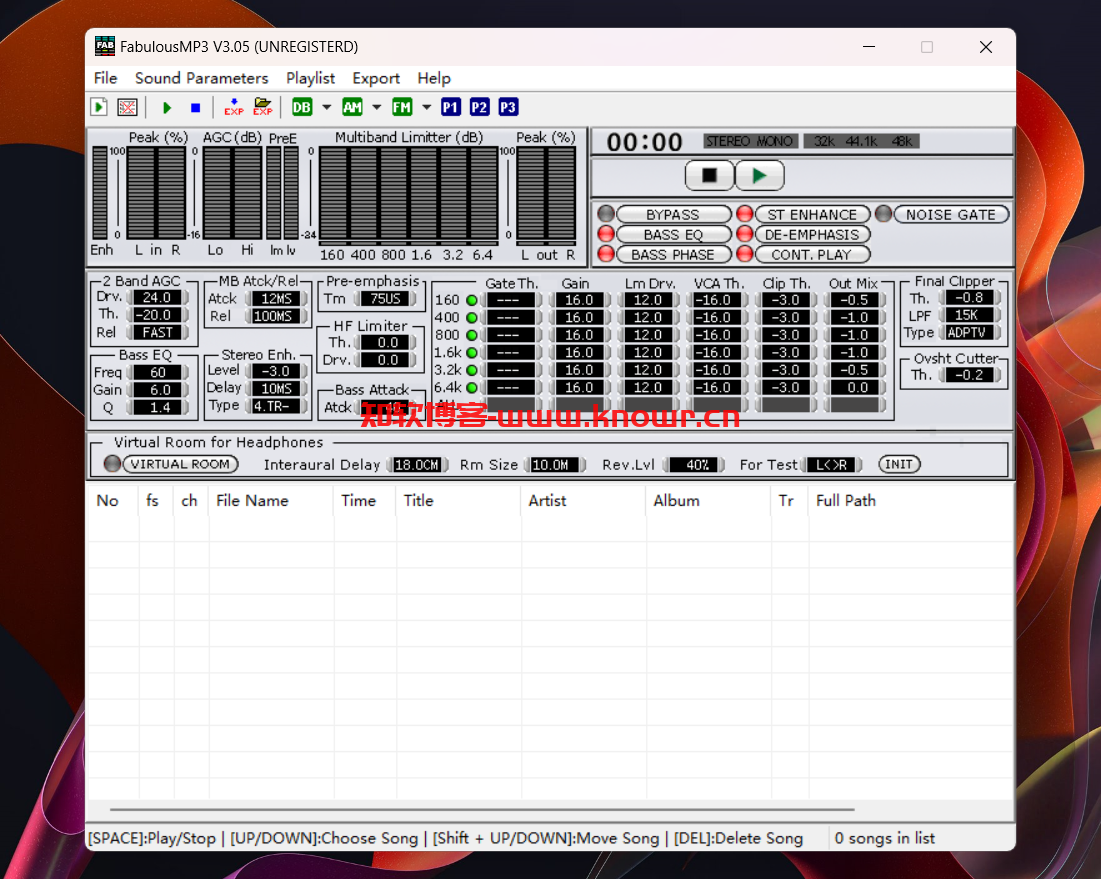
Task: Toggle CONT. PLAY mode
Action: (x=812, y=254)
